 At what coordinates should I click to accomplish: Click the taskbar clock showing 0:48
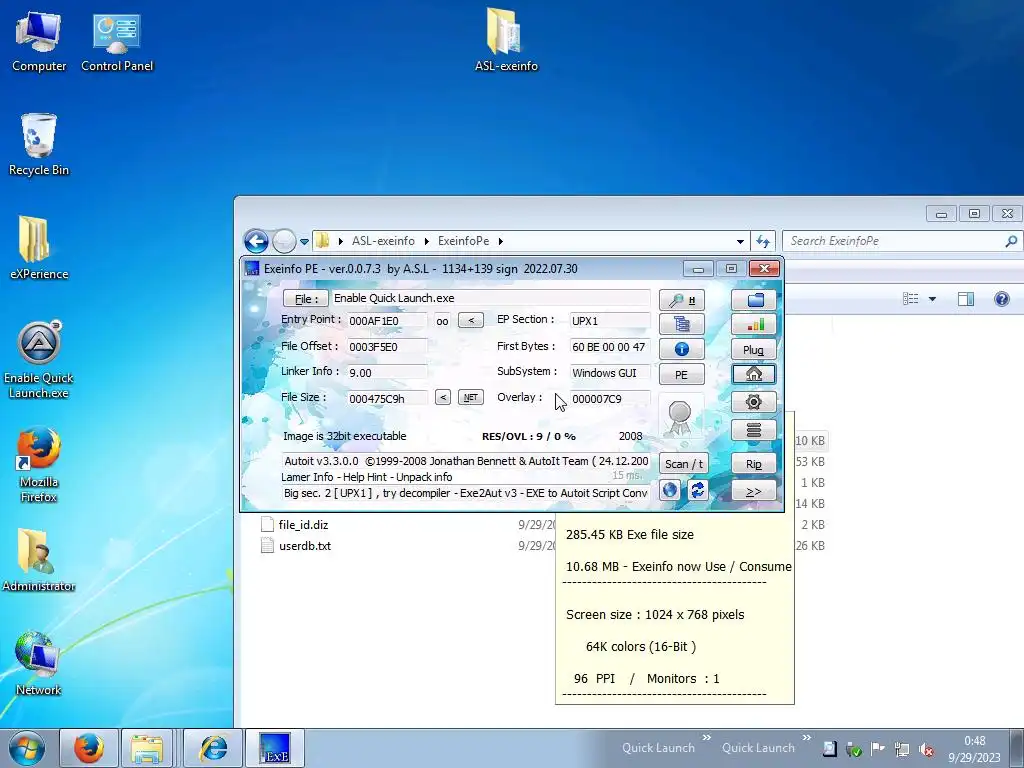tap(974, 748)
